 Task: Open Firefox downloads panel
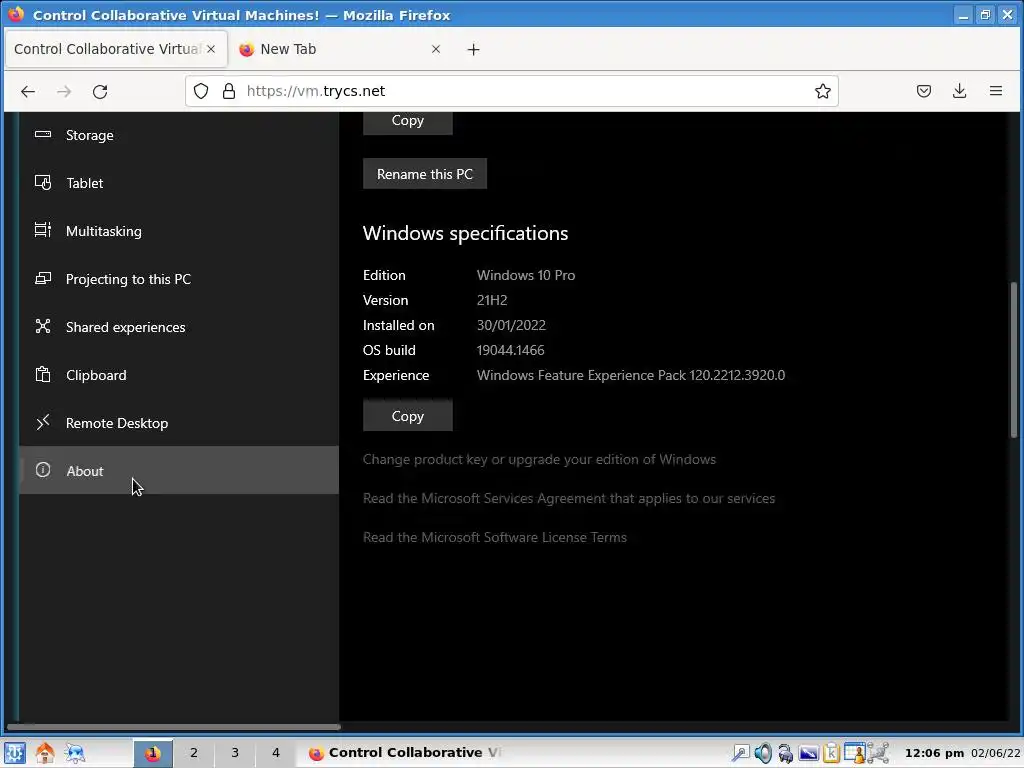click(959, 91)
